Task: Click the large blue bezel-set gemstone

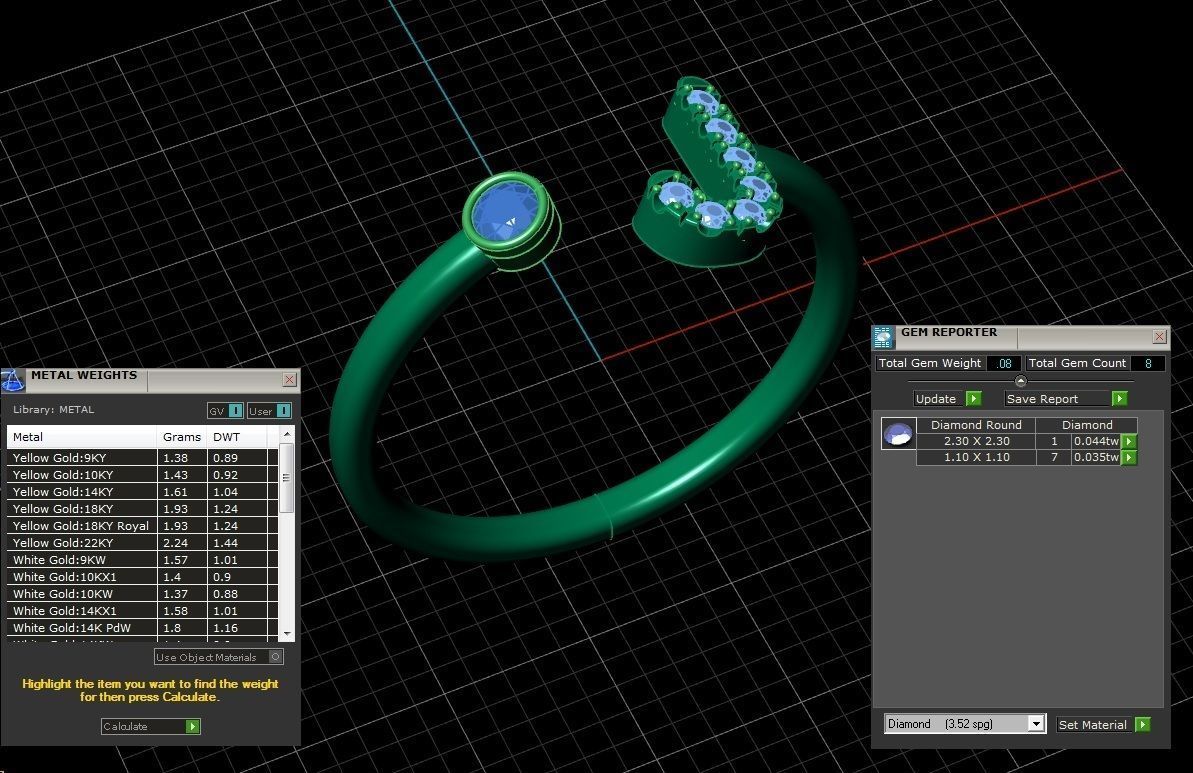Action: (506, 211)
